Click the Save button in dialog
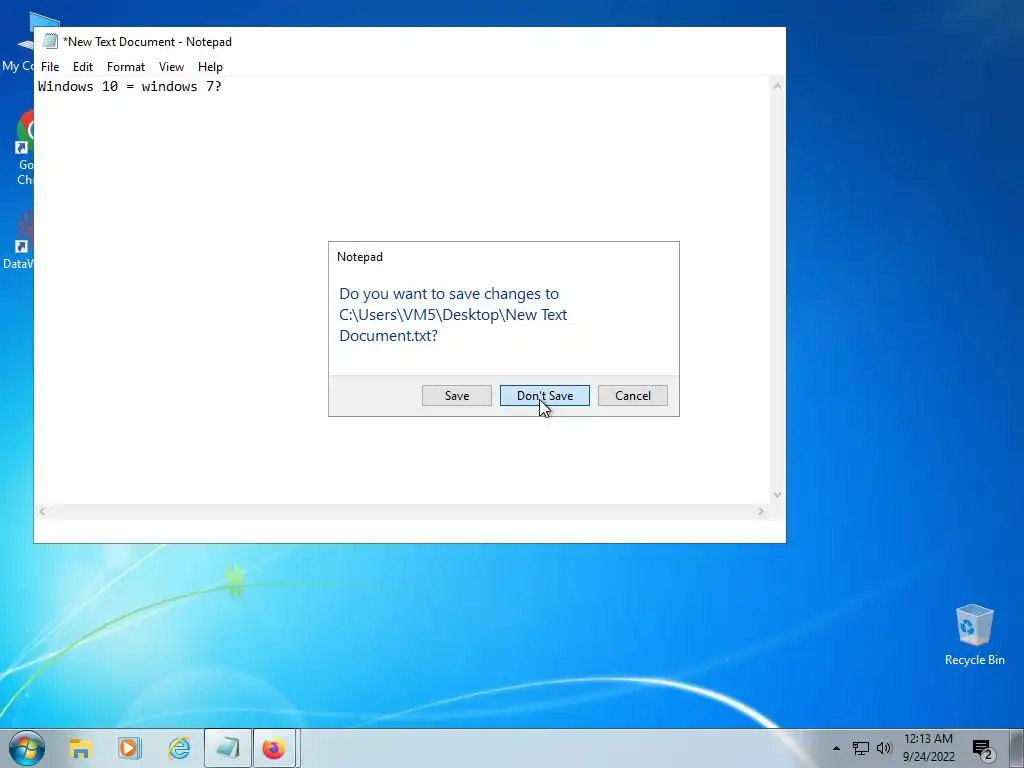This screenshot has width=1024, height=768. [456, 395]
